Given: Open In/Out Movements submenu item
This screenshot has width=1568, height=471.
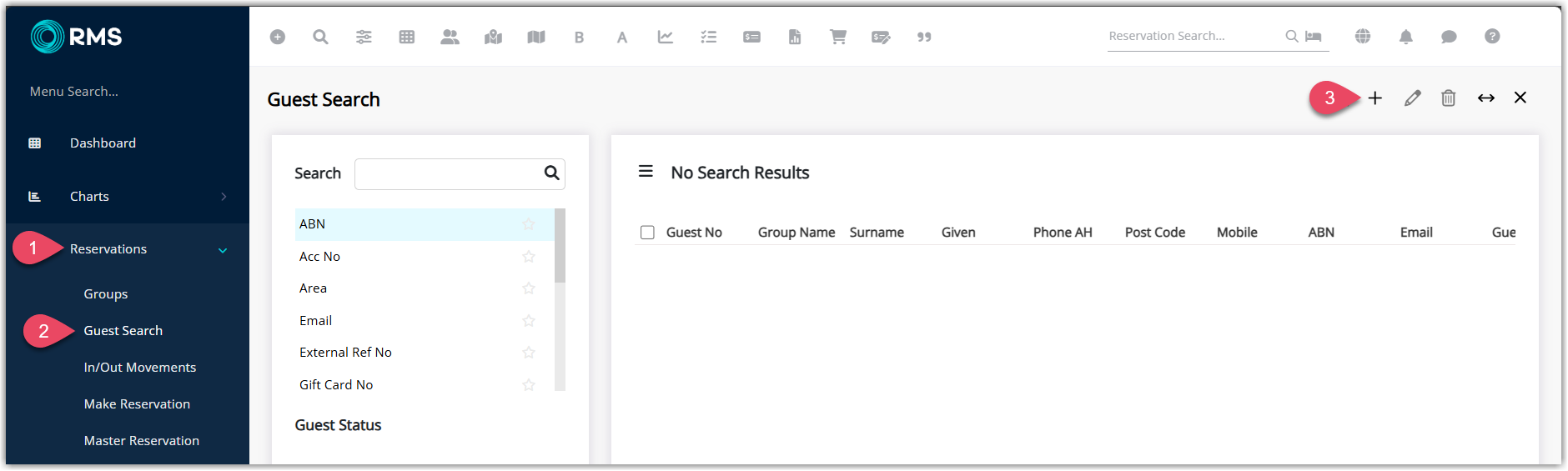Looking at the screenshot, I should (140, 367).
